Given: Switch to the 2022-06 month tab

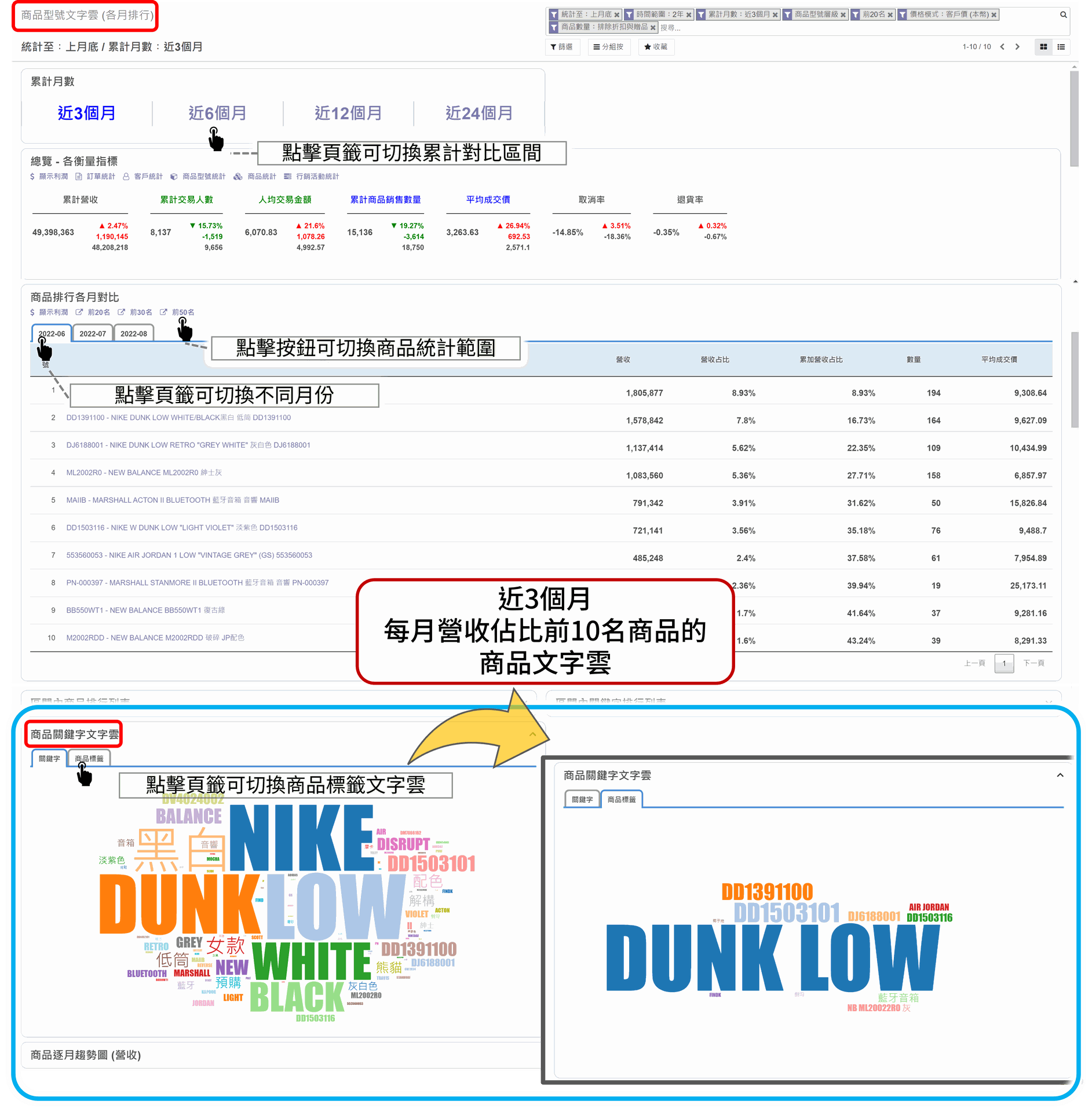Looking at the screenshot, I should point(52,334).
